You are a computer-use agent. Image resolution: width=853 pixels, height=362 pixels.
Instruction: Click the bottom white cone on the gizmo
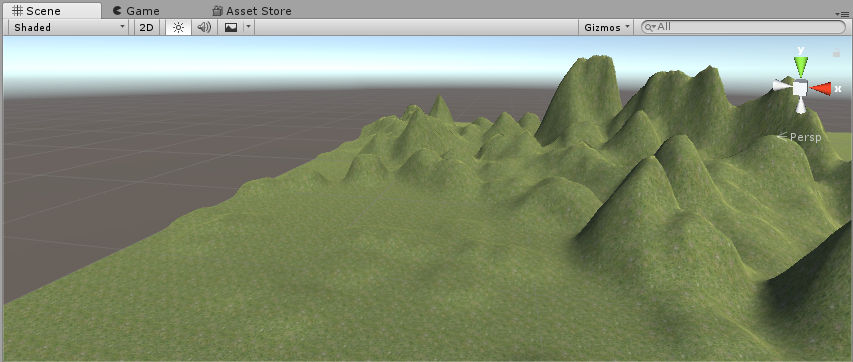pos(800,105)
